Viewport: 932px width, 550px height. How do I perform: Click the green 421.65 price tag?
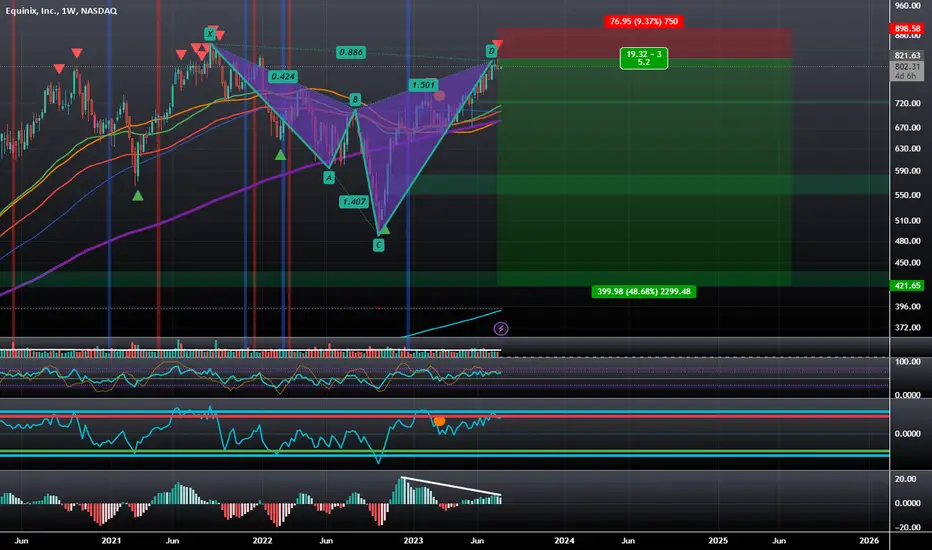(908, 285)
